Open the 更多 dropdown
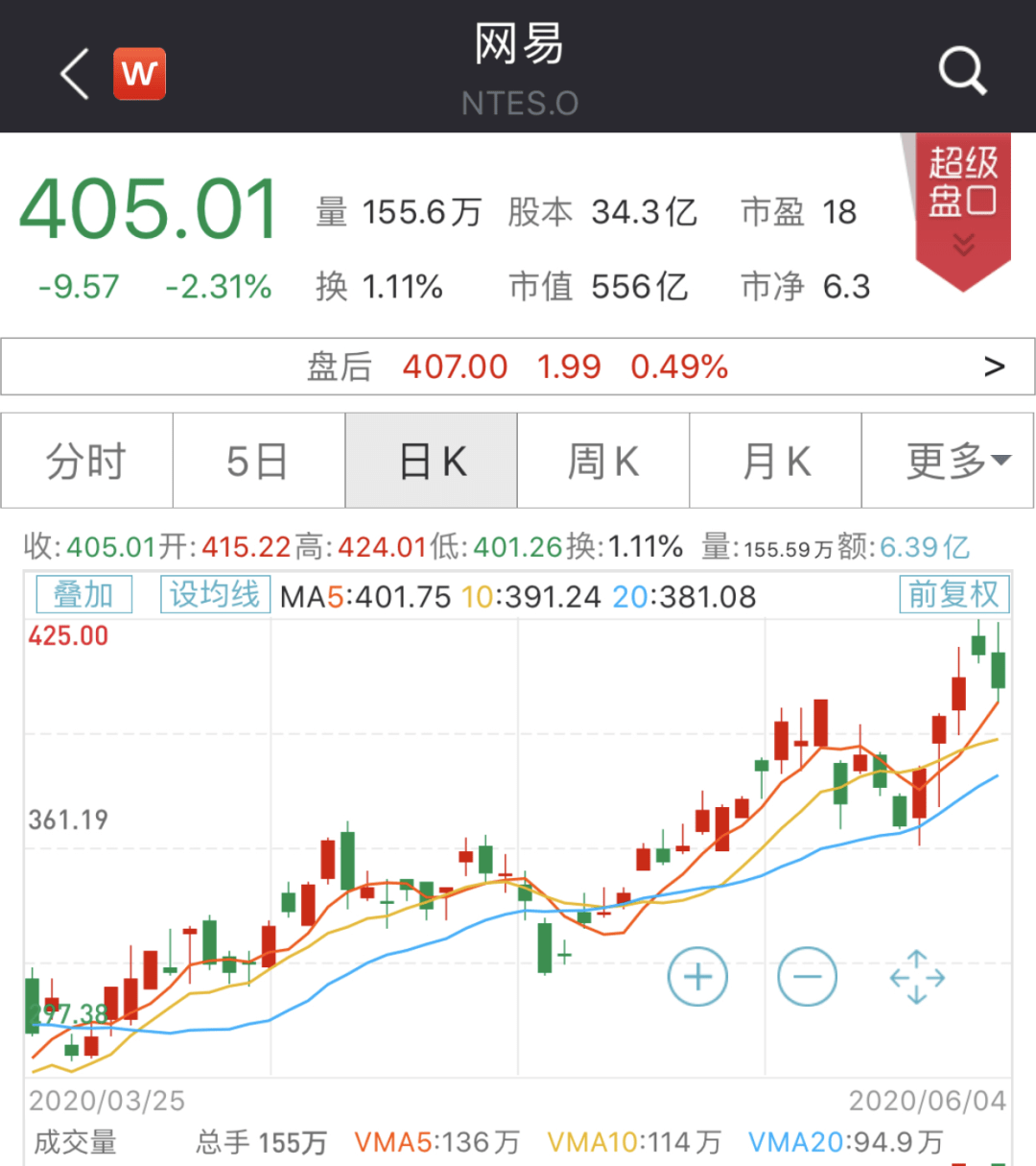Image resolution: width=1036 pixels, height=1166 pixels. pos(948,462)
